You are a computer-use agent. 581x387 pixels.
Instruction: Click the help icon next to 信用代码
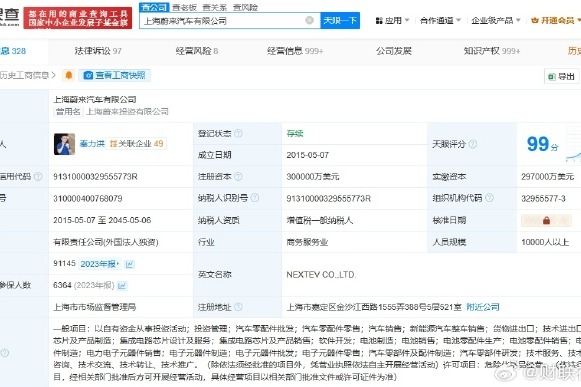38,176
